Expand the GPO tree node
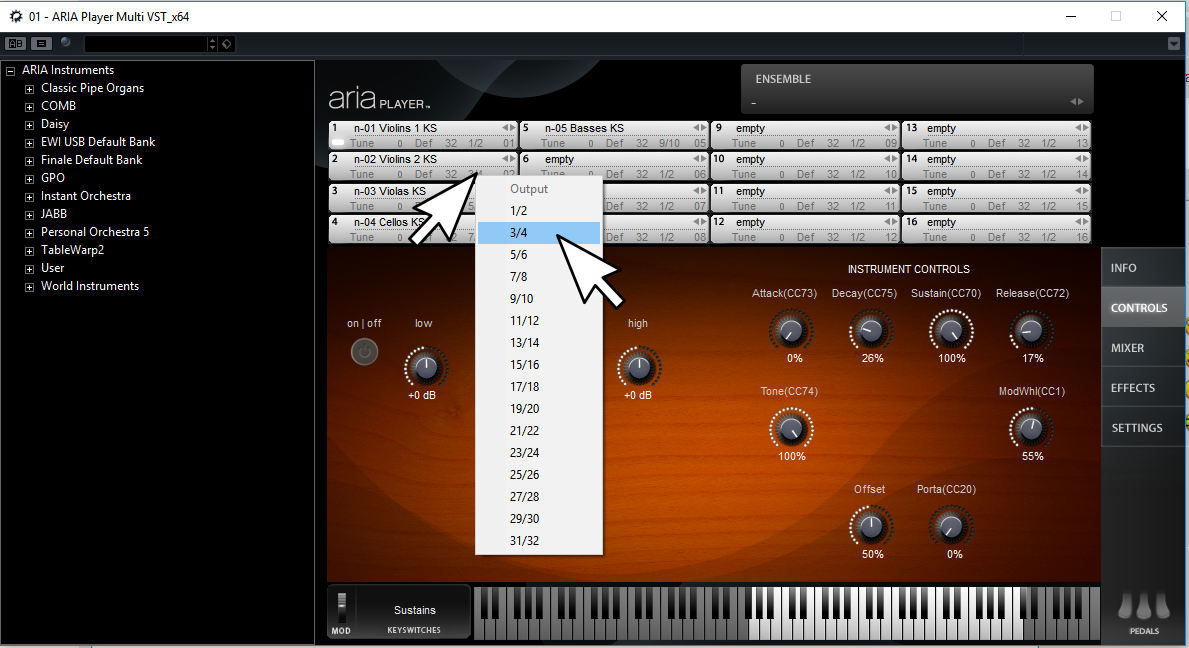 coord(30,179)
